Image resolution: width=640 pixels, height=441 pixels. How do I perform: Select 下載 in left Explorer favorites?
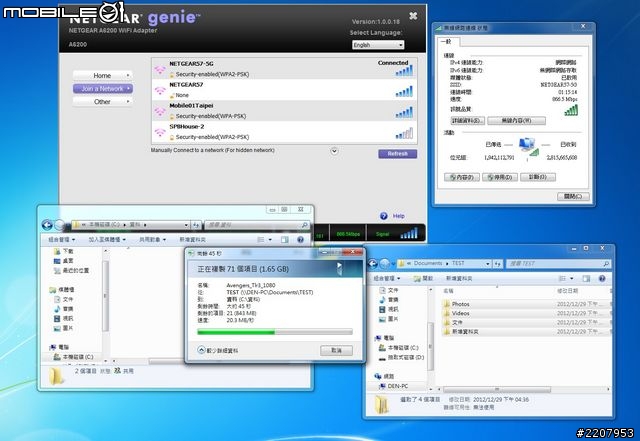(64, 251)
